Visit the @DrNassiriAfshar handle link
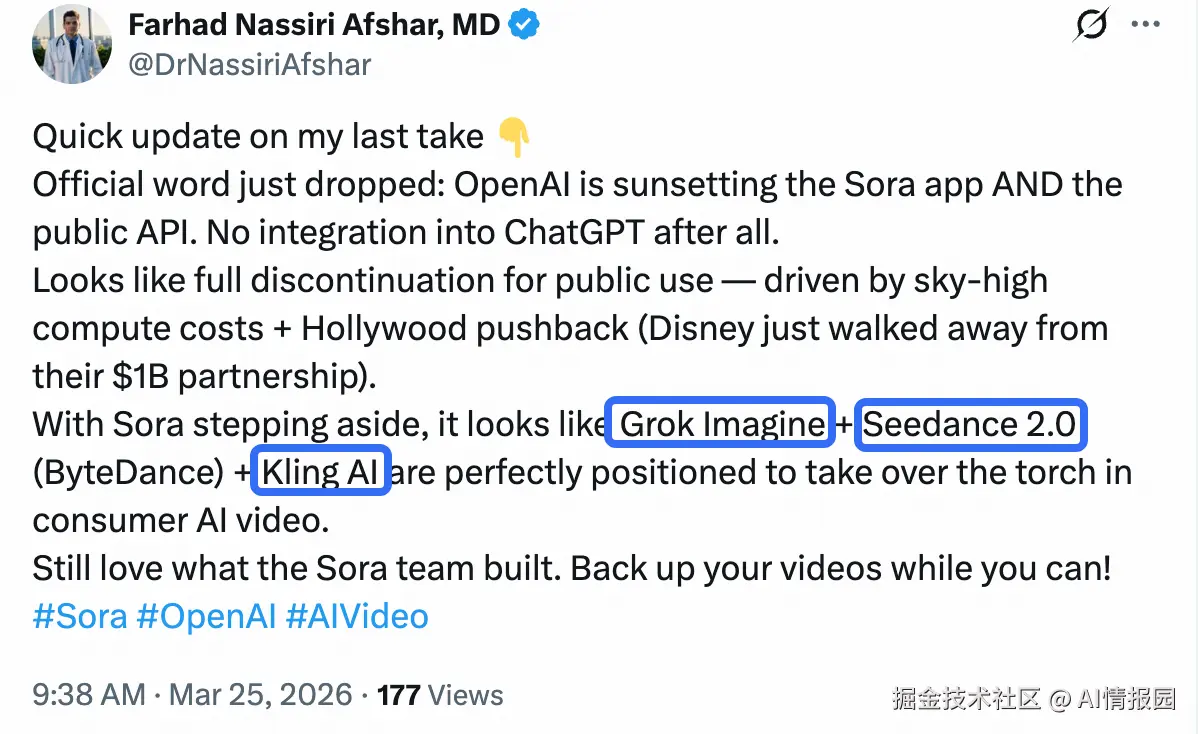This screenshot has height=734, width=1198. click(250, 65)
